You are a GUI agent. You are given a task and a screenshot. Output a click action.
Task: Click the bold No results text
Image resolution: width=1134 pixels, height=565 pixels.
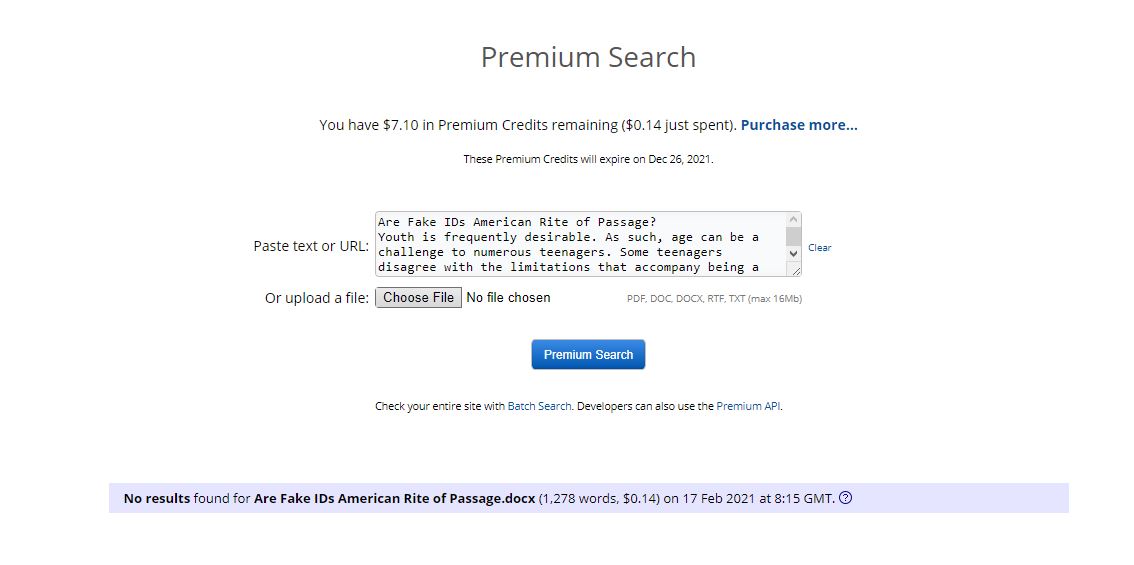[157, 498]
